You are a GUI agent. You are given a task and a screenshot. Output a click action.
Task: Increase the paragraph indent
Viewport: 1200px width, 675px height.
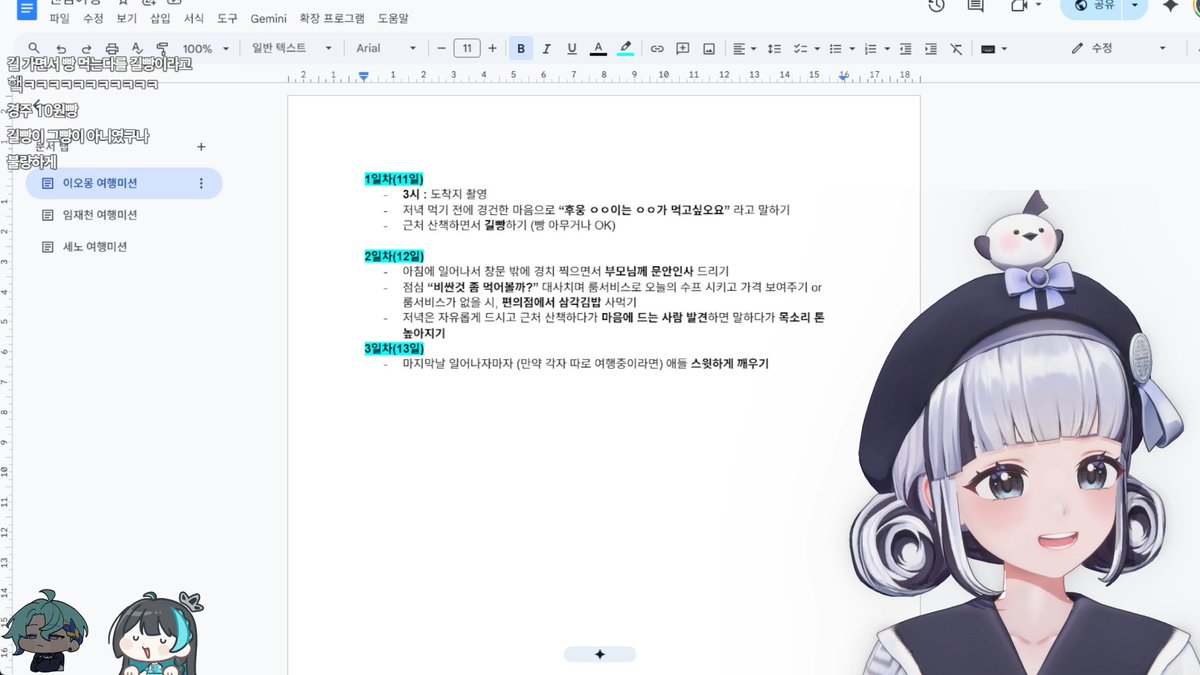(x=931, y=48)
